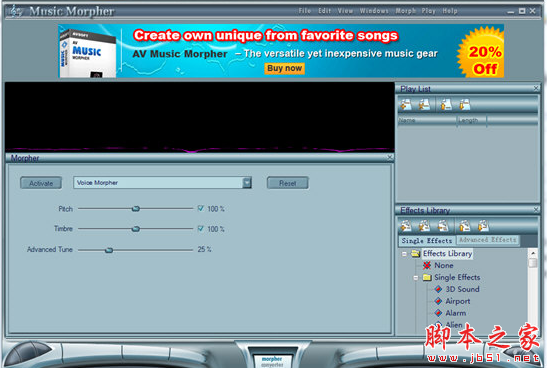Click the move effect down icon in Effects Library
Viewport: 547px width, 368px height.
coord(483,226)
